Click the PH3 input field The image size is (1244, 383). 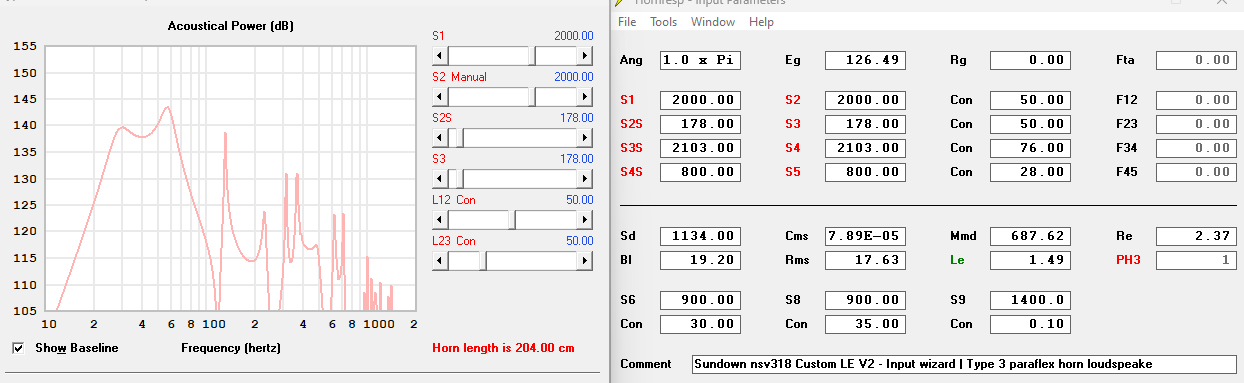pos(1196,260)
